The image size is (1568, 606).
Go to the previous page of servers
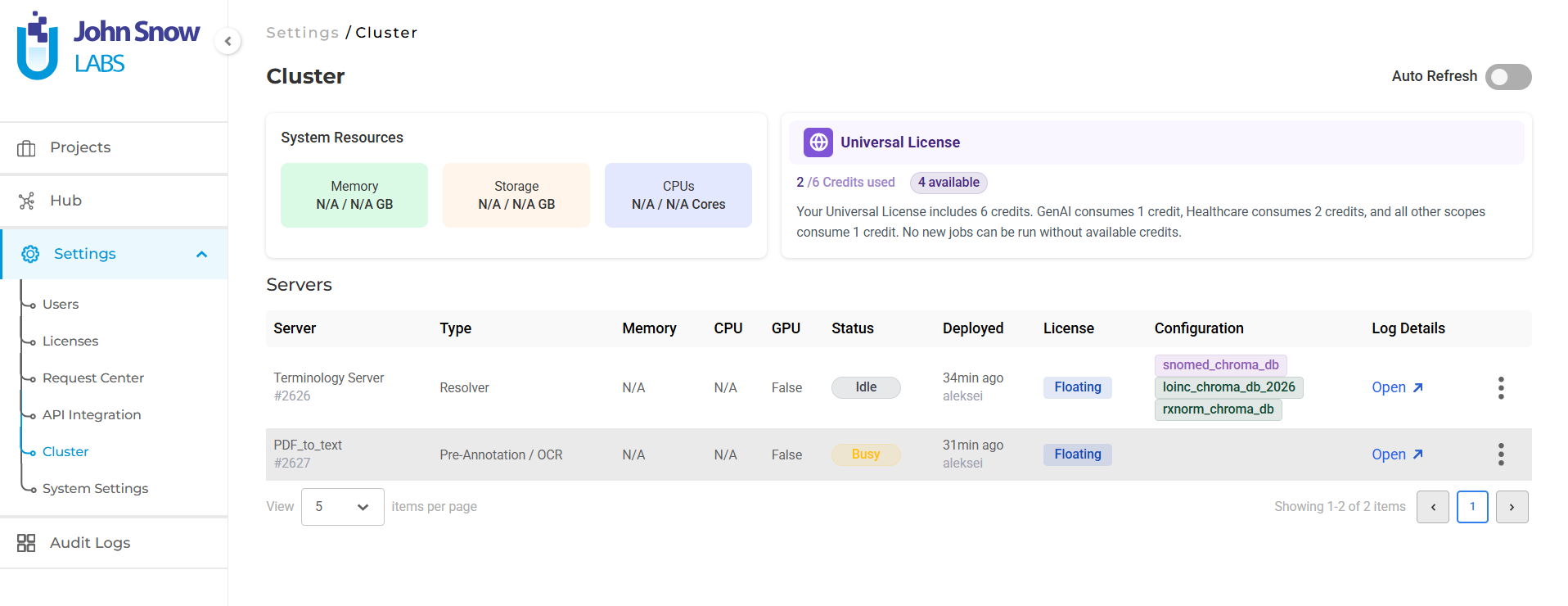(1432, 507)
